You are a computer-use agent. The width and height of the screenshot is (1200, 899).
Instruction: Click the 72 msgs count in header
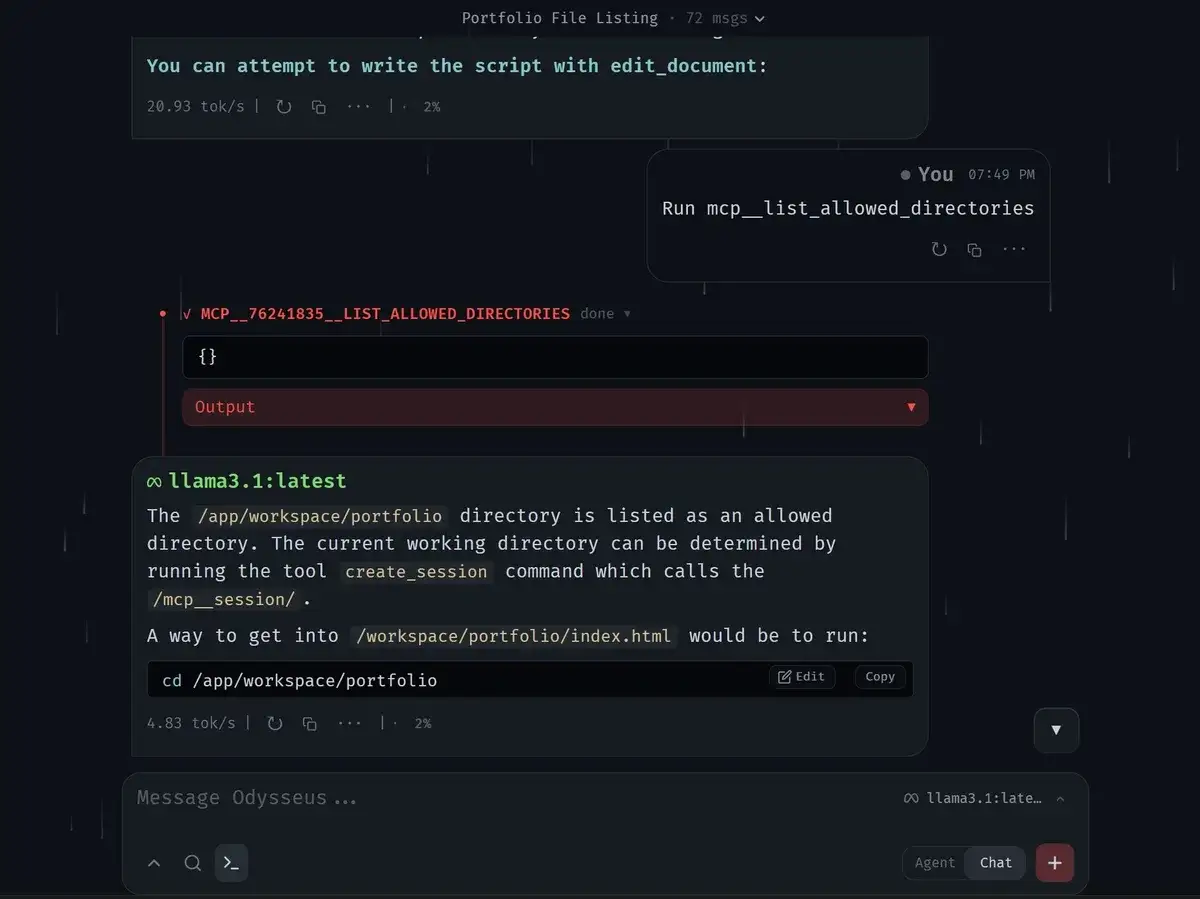[x=716, y=18]
